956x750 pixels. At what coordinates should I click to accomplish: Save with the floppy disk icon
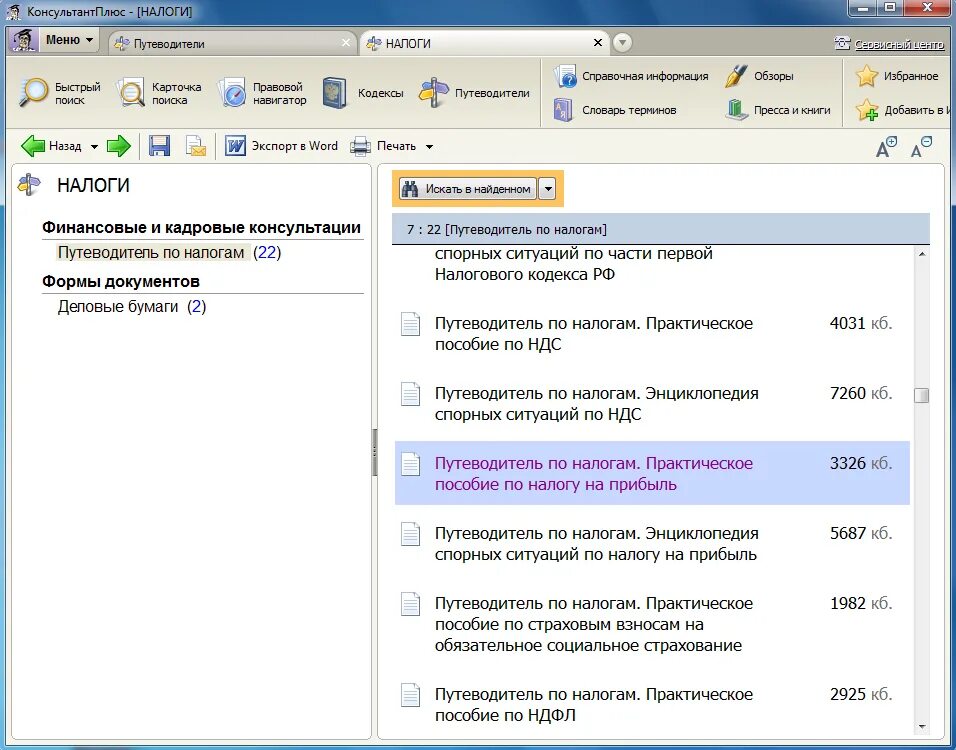159,146
